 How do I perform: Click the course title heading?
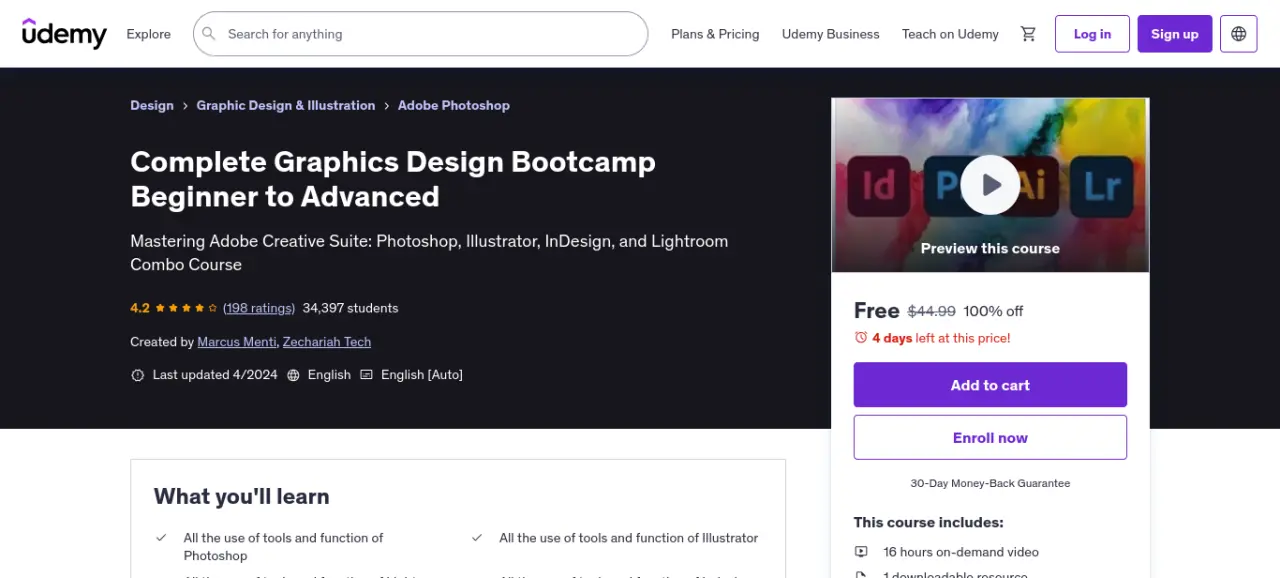pos(393,179)
